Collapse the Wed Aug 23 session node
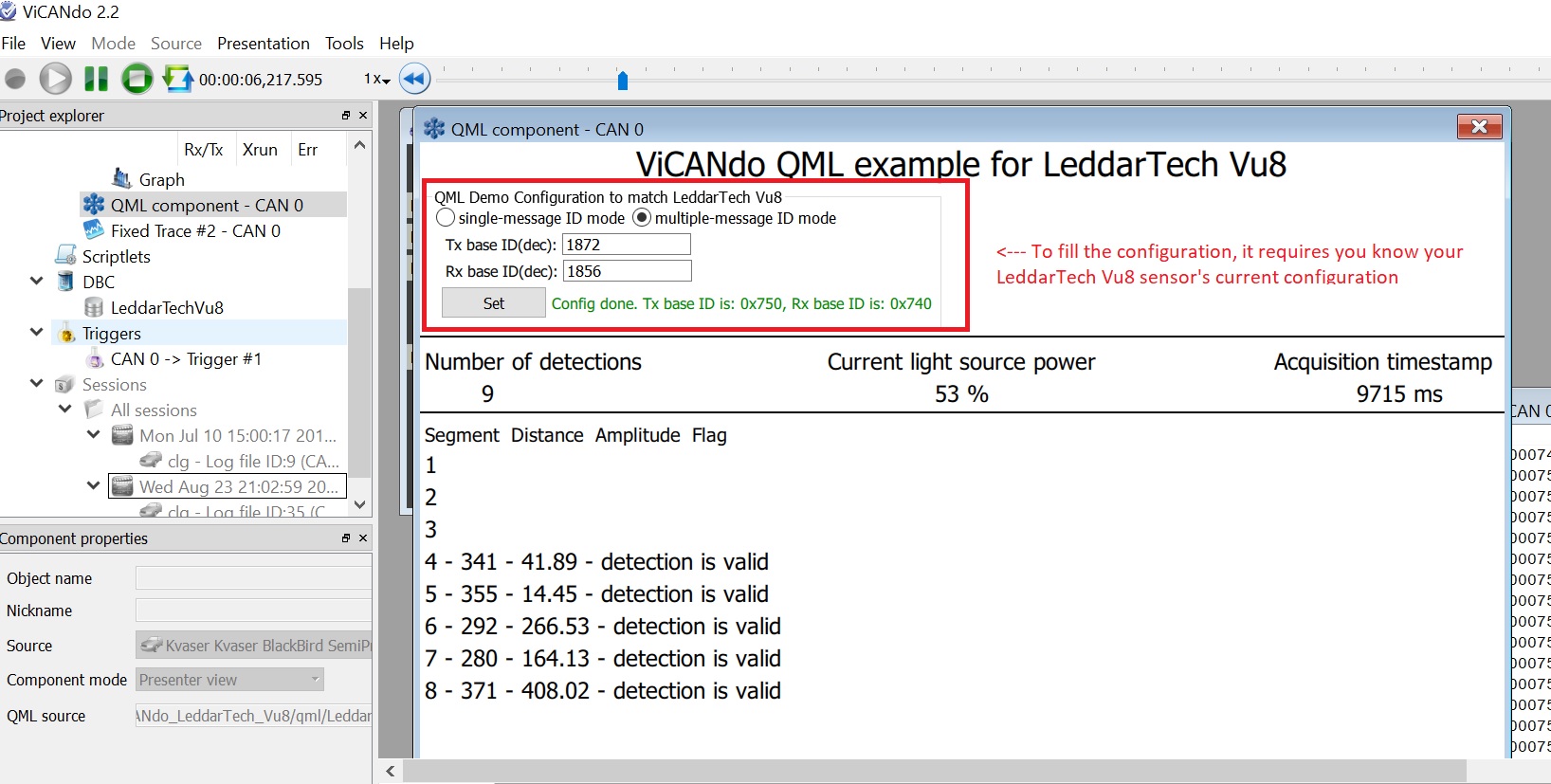1551x784 pixels. (93, 485)
